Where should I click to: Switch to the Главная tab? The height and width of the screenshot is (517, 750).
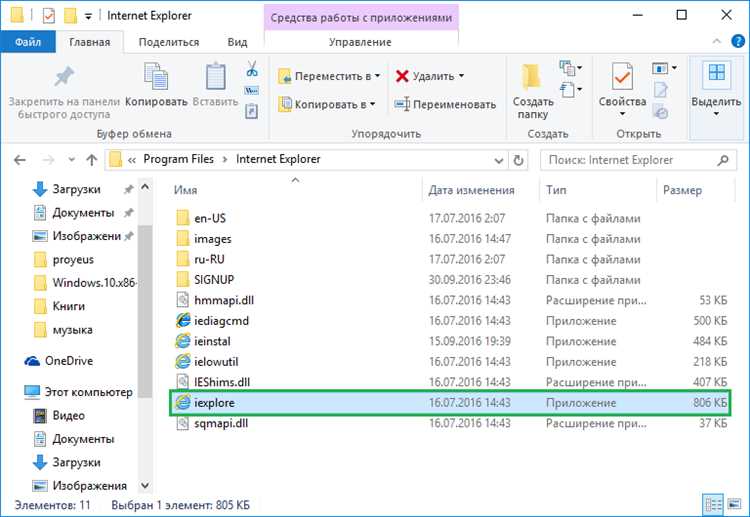(89, 42)
